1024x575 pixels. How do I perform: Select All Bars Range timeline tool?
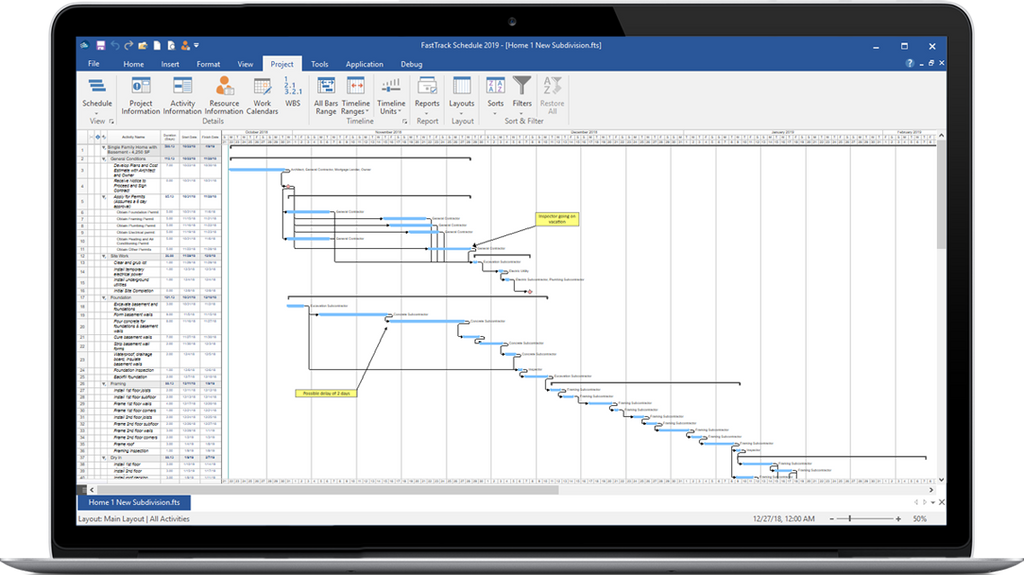[x=326, y=95]
